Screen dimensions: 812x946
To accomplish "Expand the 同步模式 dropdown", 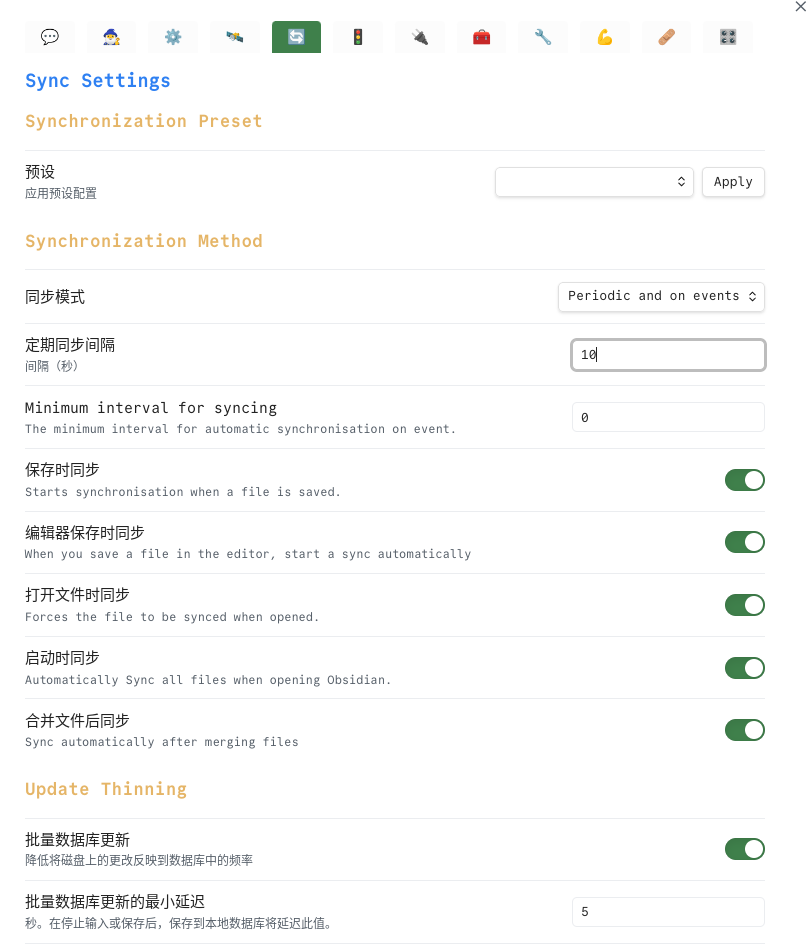I will click(x=661, y=296).
